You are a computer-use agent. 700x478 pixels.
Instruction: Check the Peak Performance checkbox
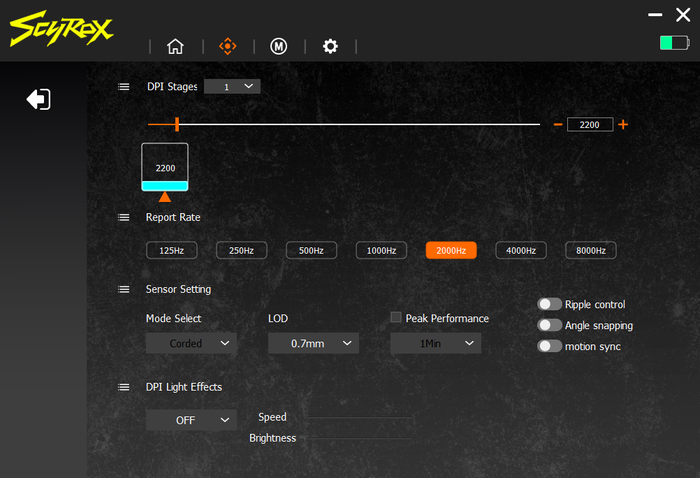pyautogui.click(x=396, y=317)
